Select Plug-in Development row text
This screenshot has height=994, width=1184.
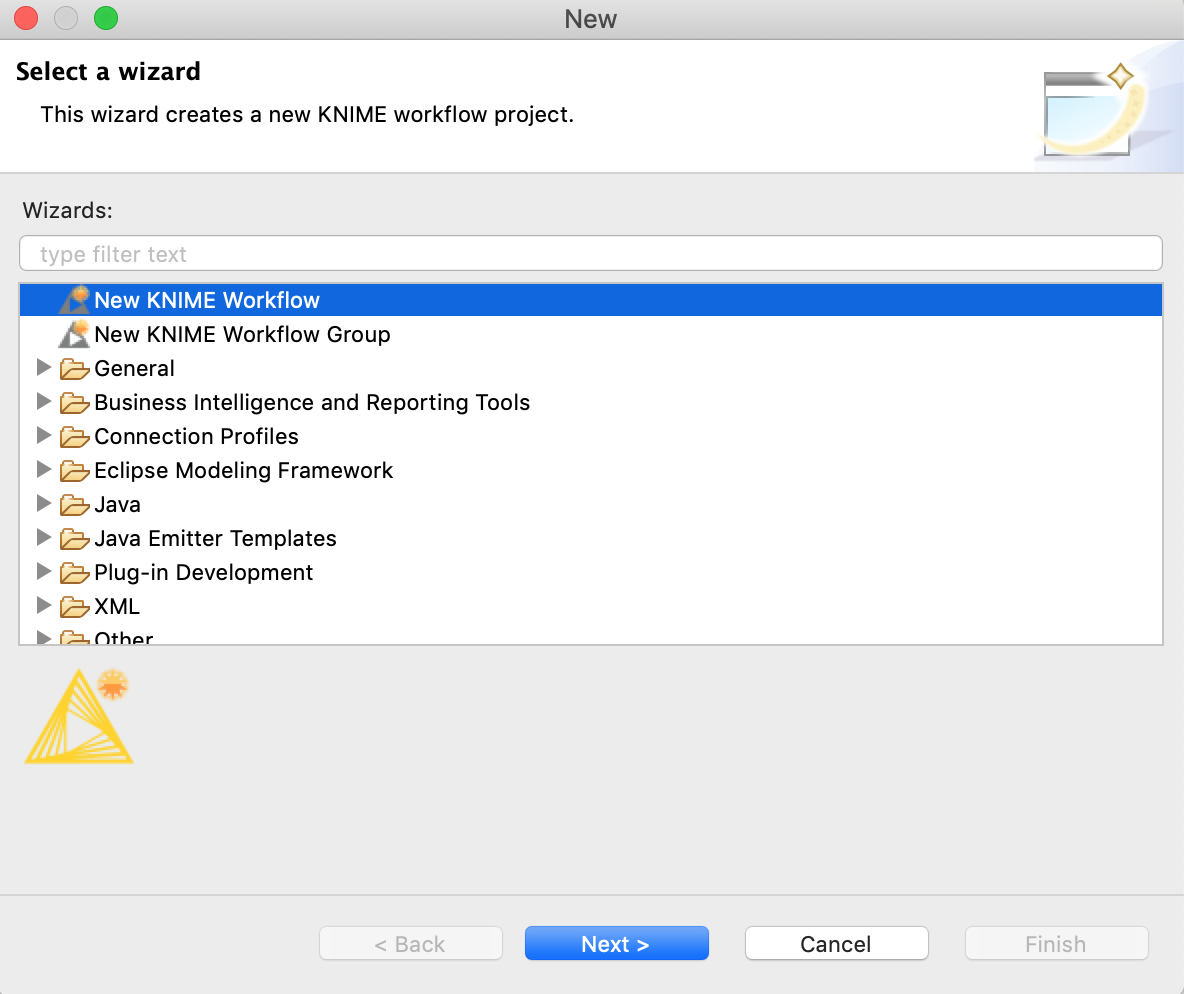[203, 573]
